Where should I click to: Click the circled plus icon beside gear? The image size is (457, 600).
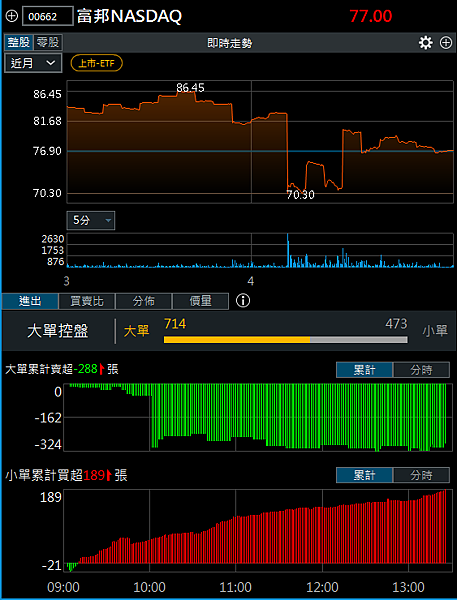tap(446, 42)
